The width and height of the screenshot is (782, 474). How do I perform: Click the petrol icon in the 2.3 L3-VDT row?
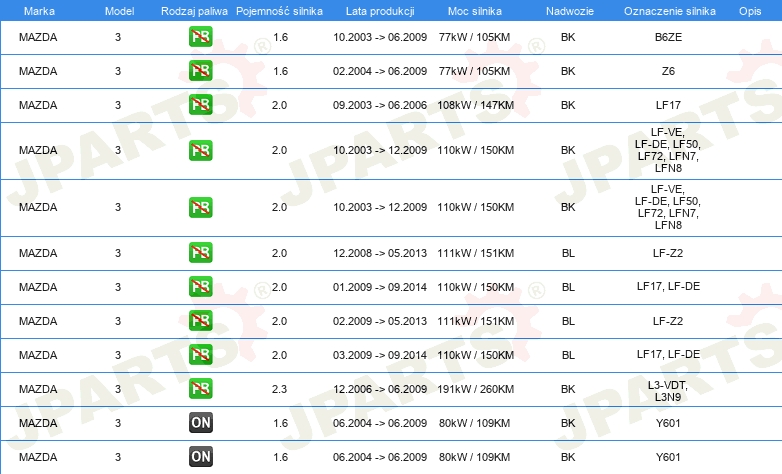pyautogui.click(x=200, y=389)
